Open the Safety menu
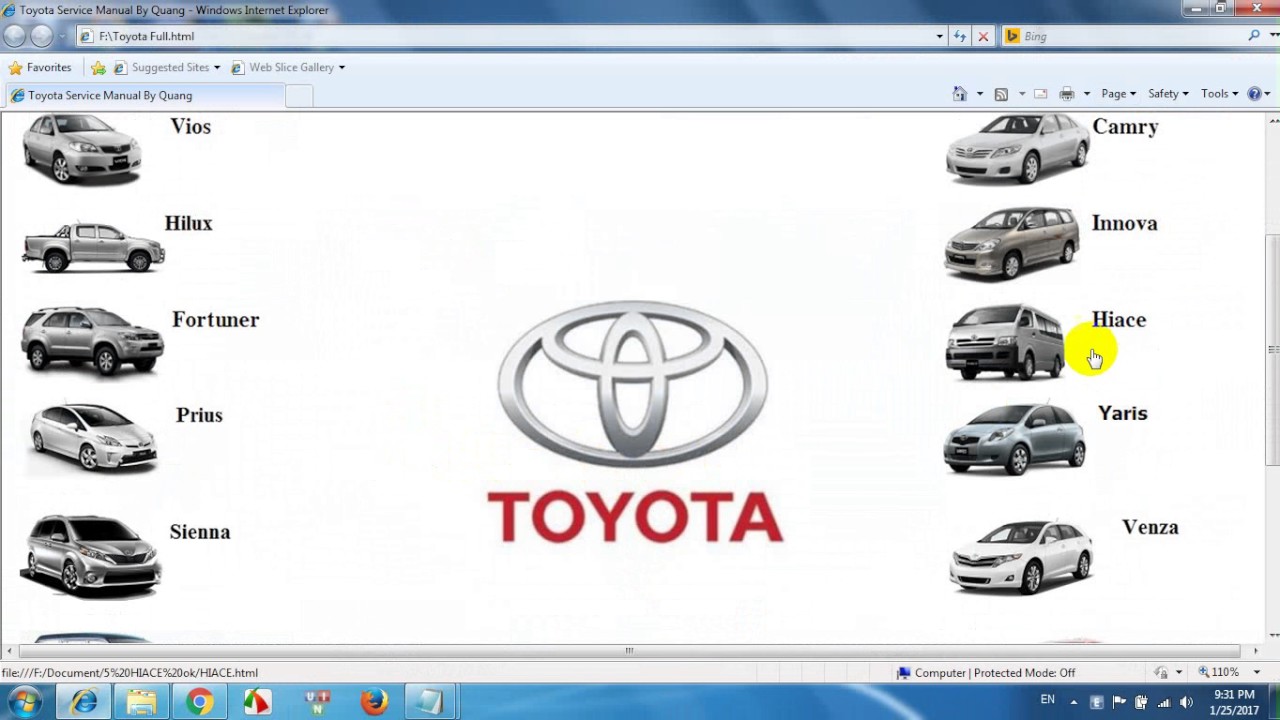The width and height of the screenshot is (1280, 720). click(1167, 94)
